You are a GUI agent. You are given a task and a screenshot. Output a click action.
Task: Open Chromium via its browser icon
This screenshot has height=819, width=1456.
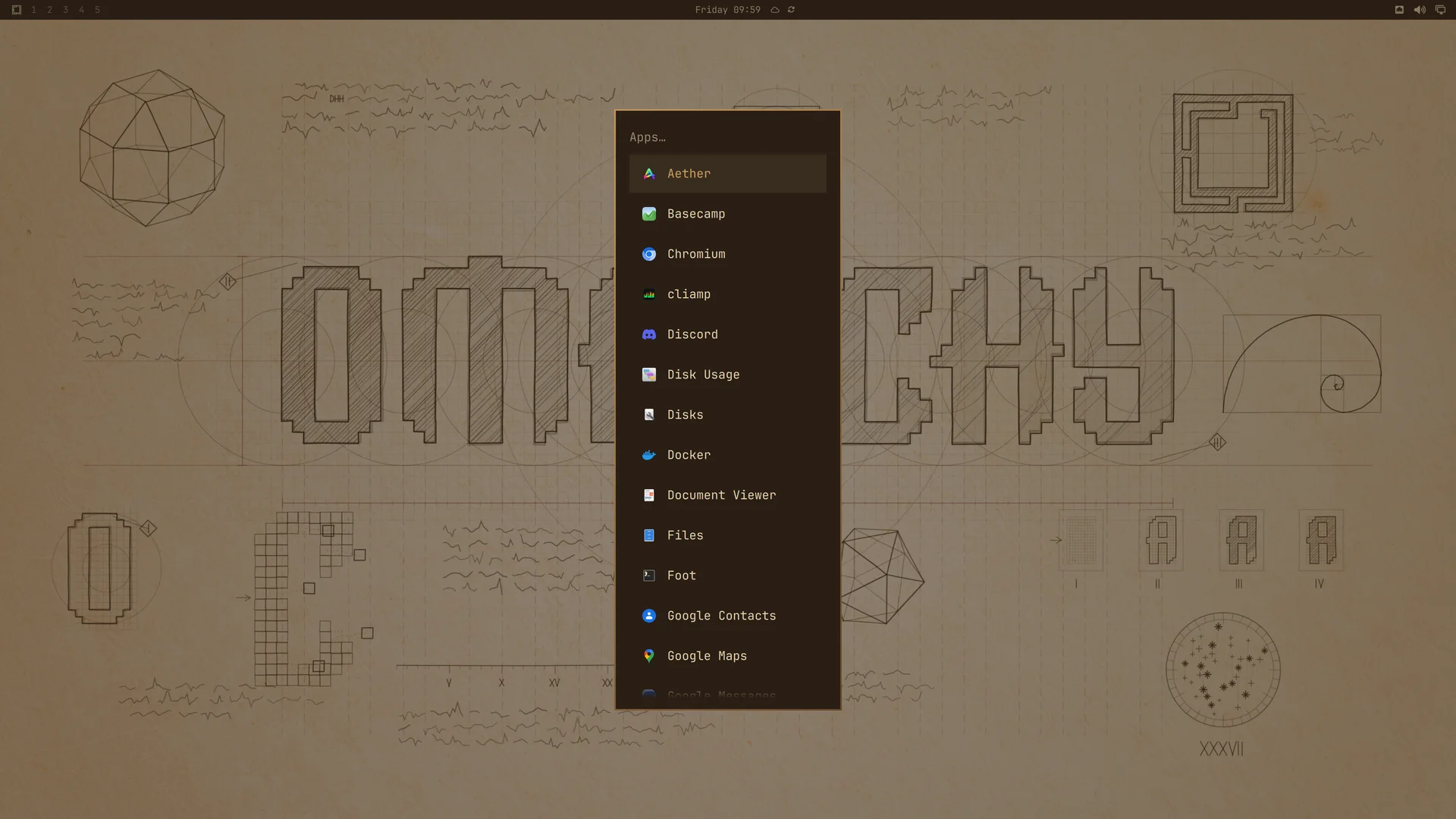[649, 254]
